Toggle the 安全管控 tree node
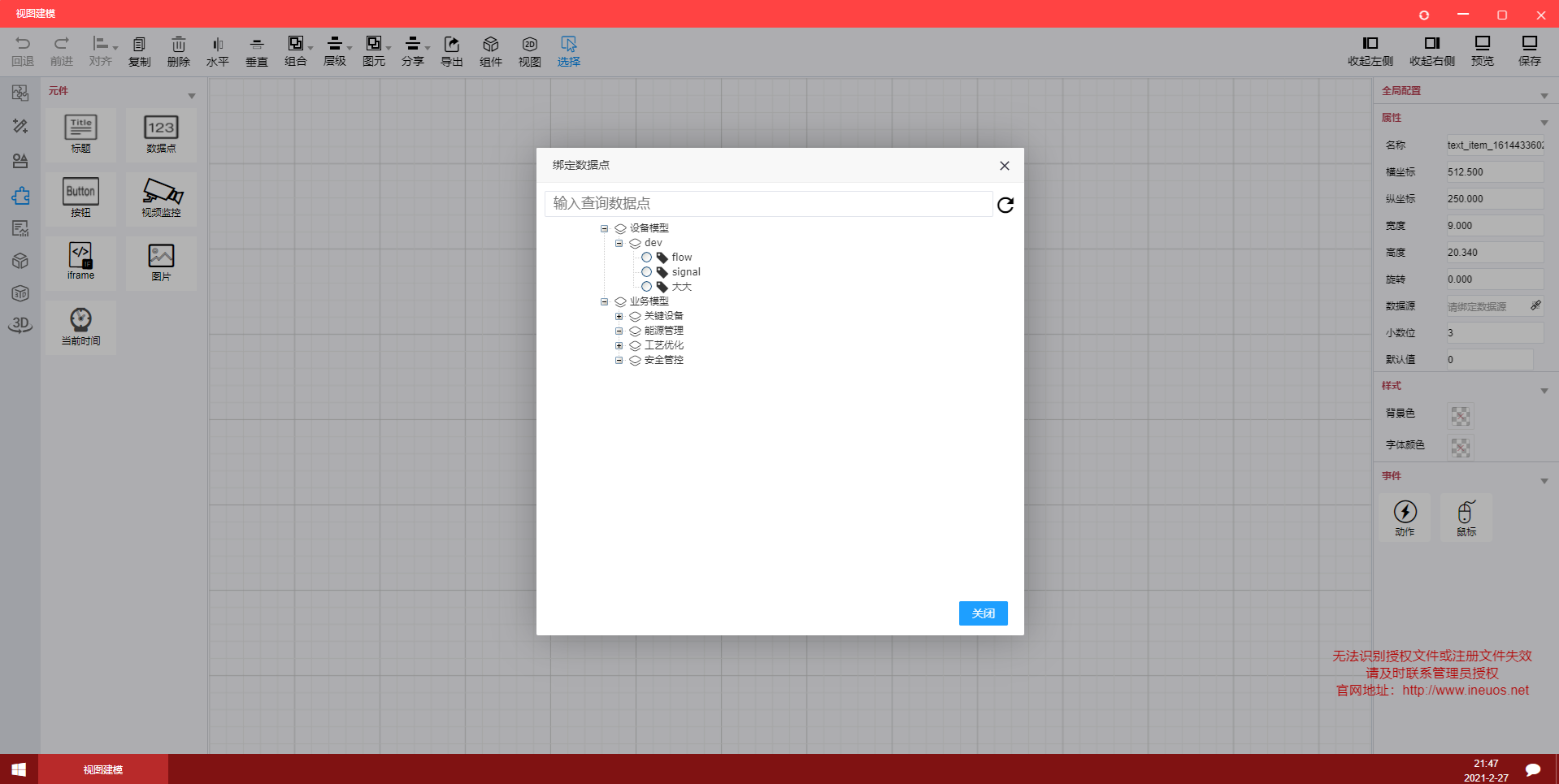 (x=619, y=360)
